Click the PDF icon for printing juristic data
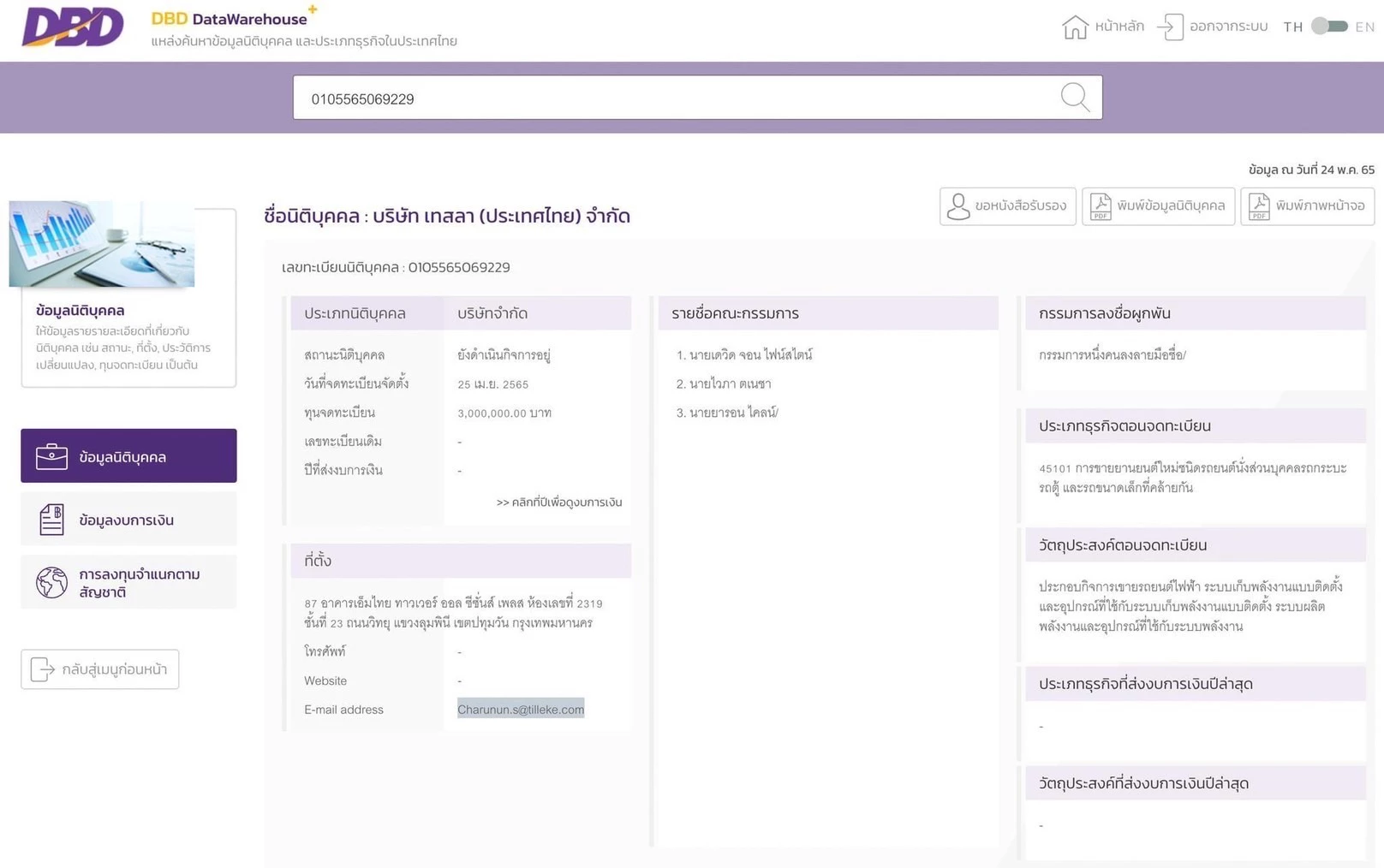 (1101, 206)
